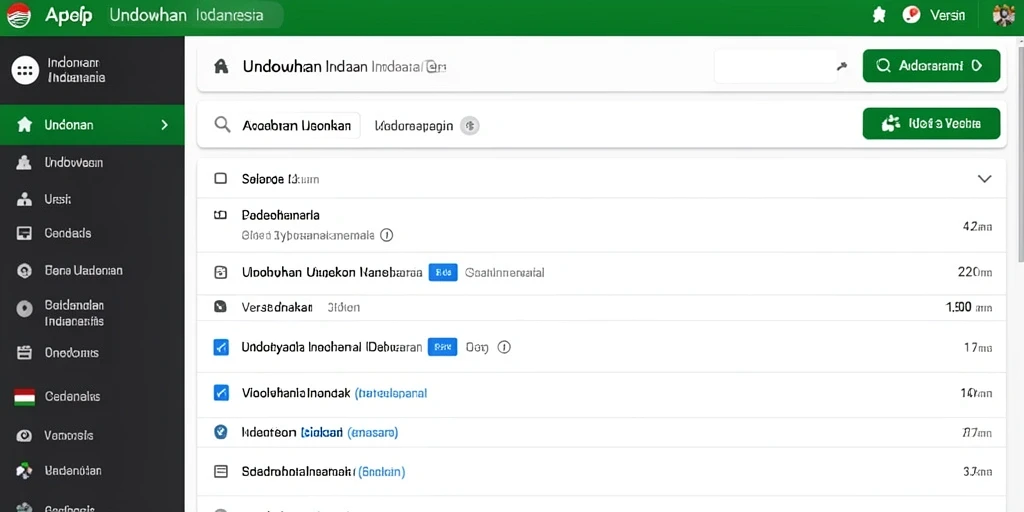Click the green button with group icon
This screenshot has height=512, width=1024.
pos(931,123)
